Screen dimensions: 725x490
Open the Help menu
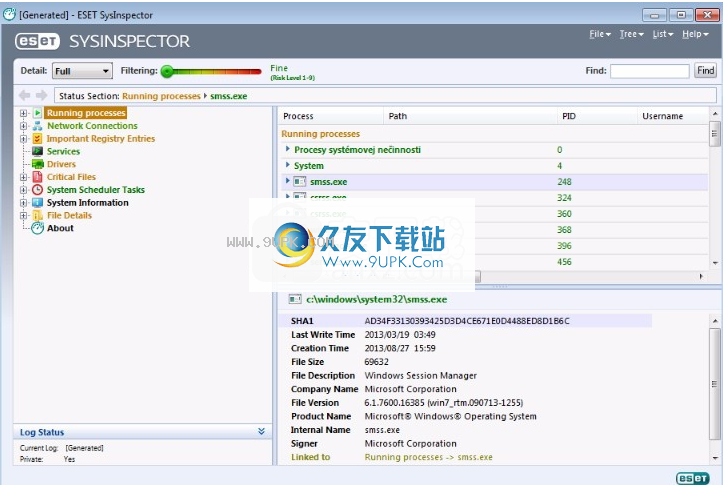tap(695, 34)
